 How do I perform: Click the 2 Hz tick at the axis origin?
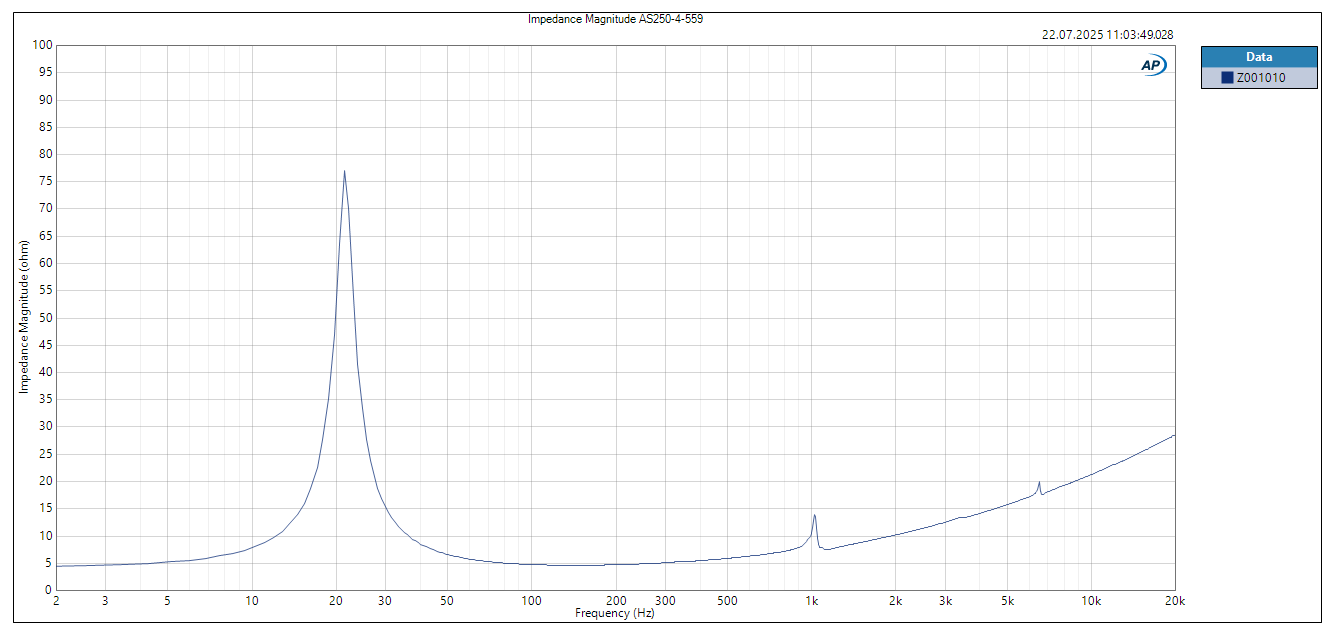point(56,599)
